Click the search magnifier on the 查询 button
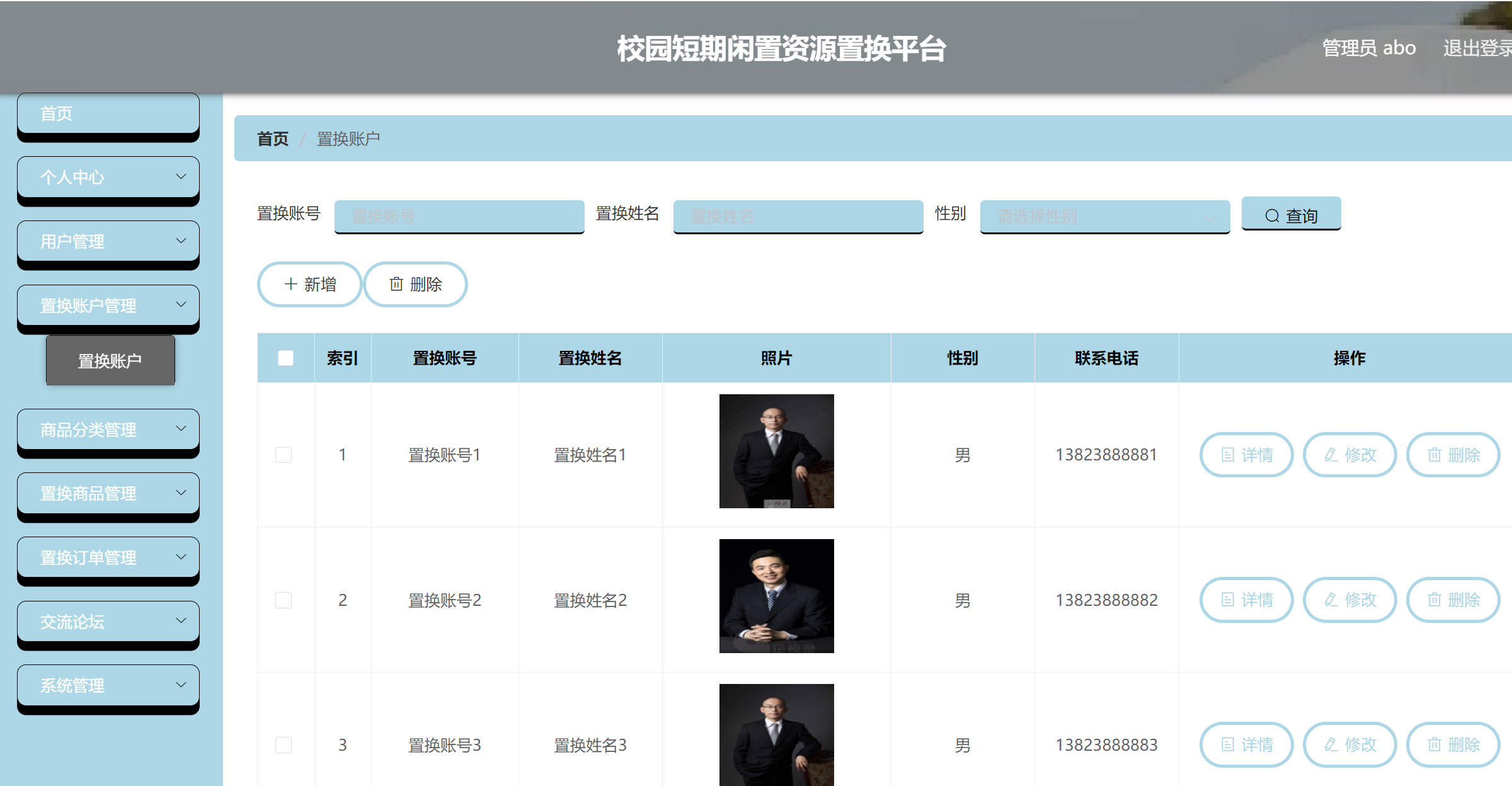The image size is (1512, 786). click(1272, 215)
